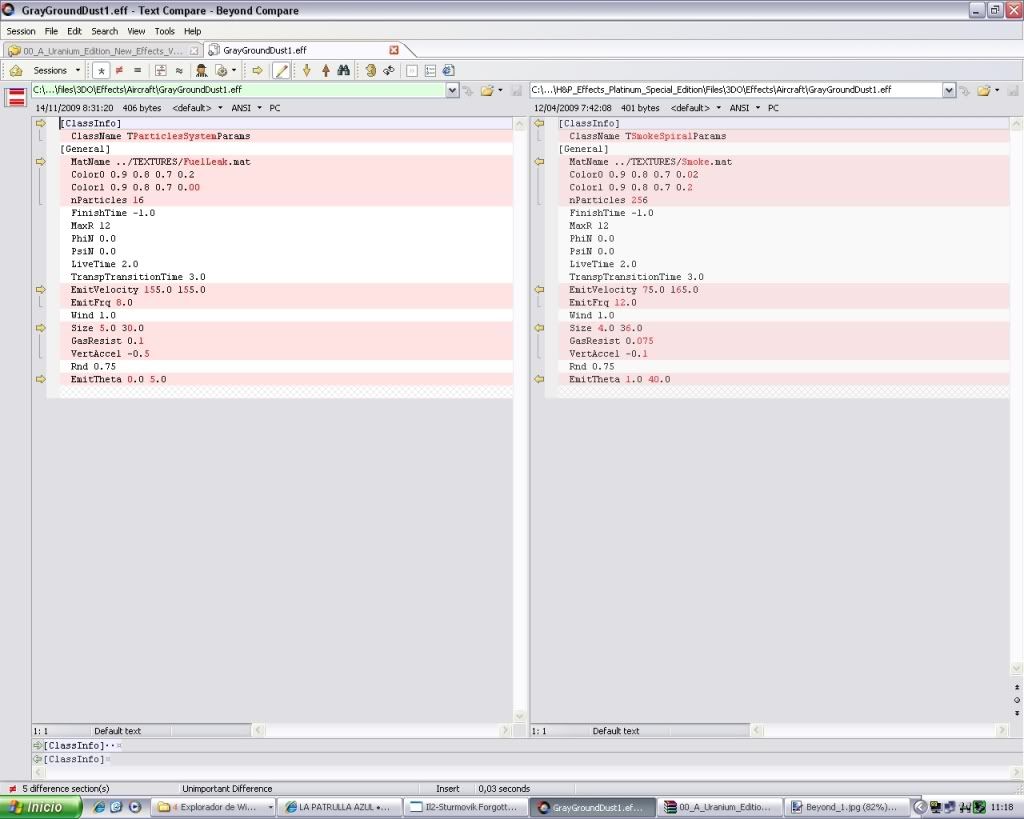Image resolution: width=1024 pixels, height=819 pixels.
Task: Go to Previous Difference up arrow
Action: [325, 71]
